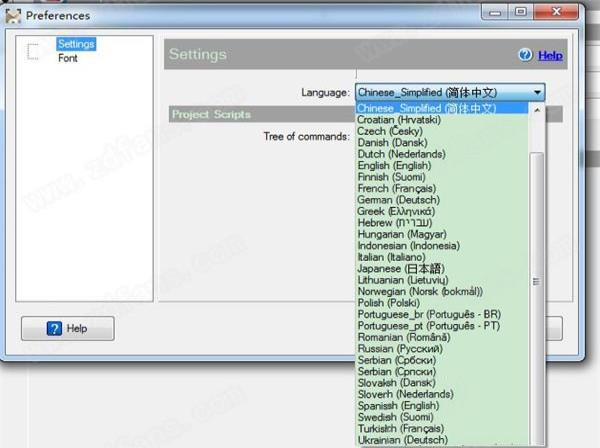Click the blue Help question-mark icon
The height and width of the screenshot is (448, 600).
525,56
